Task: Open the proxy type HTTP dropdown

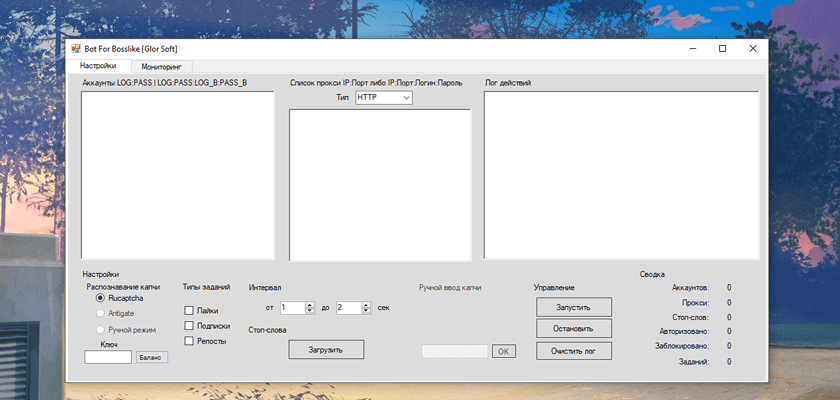Action: click(384, 98)
